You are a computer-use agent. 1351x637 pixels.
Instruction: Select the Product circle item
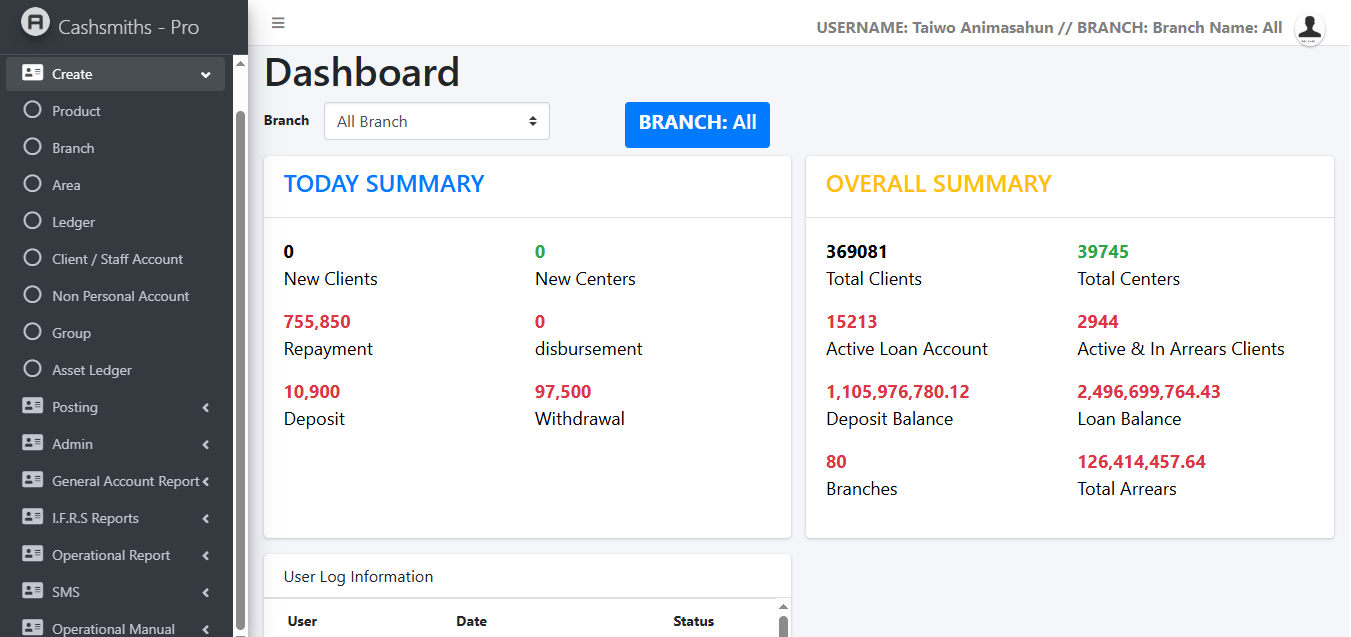[x=32, y=111]
